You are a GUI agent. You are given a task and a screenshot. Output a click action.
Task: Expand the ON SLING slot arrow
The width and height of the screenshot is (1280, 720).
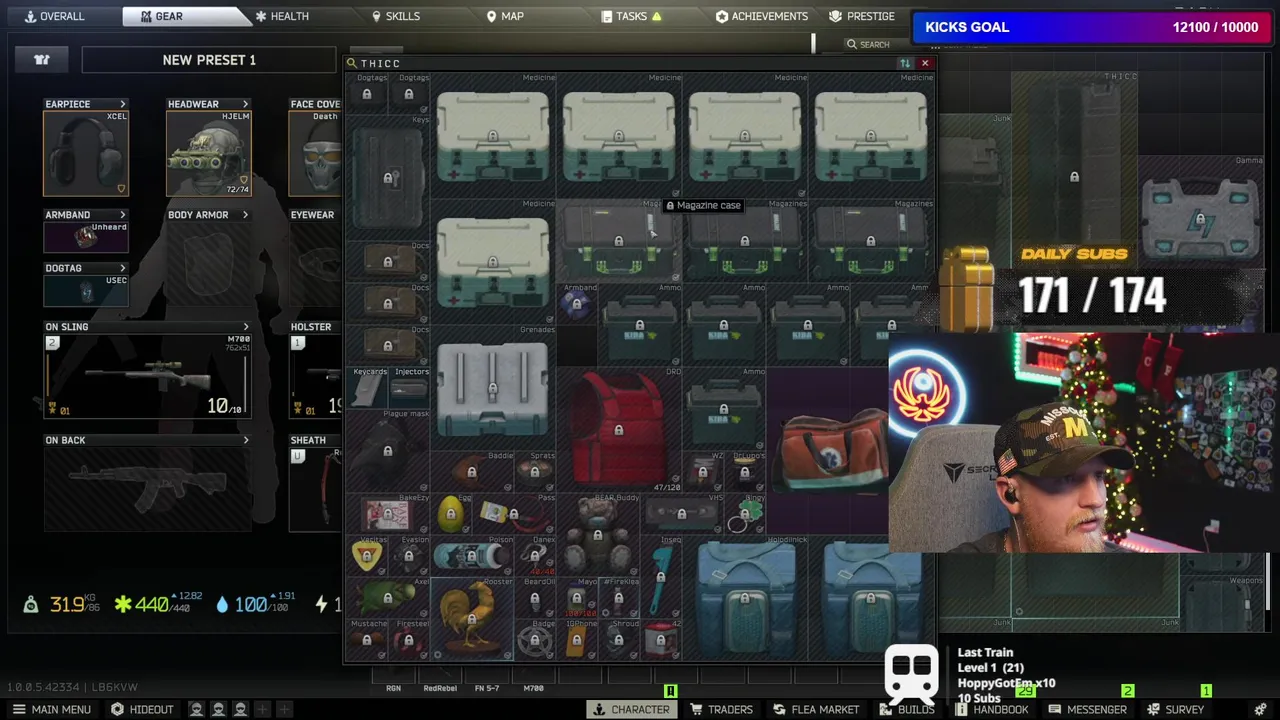click(x=246, y=327)
